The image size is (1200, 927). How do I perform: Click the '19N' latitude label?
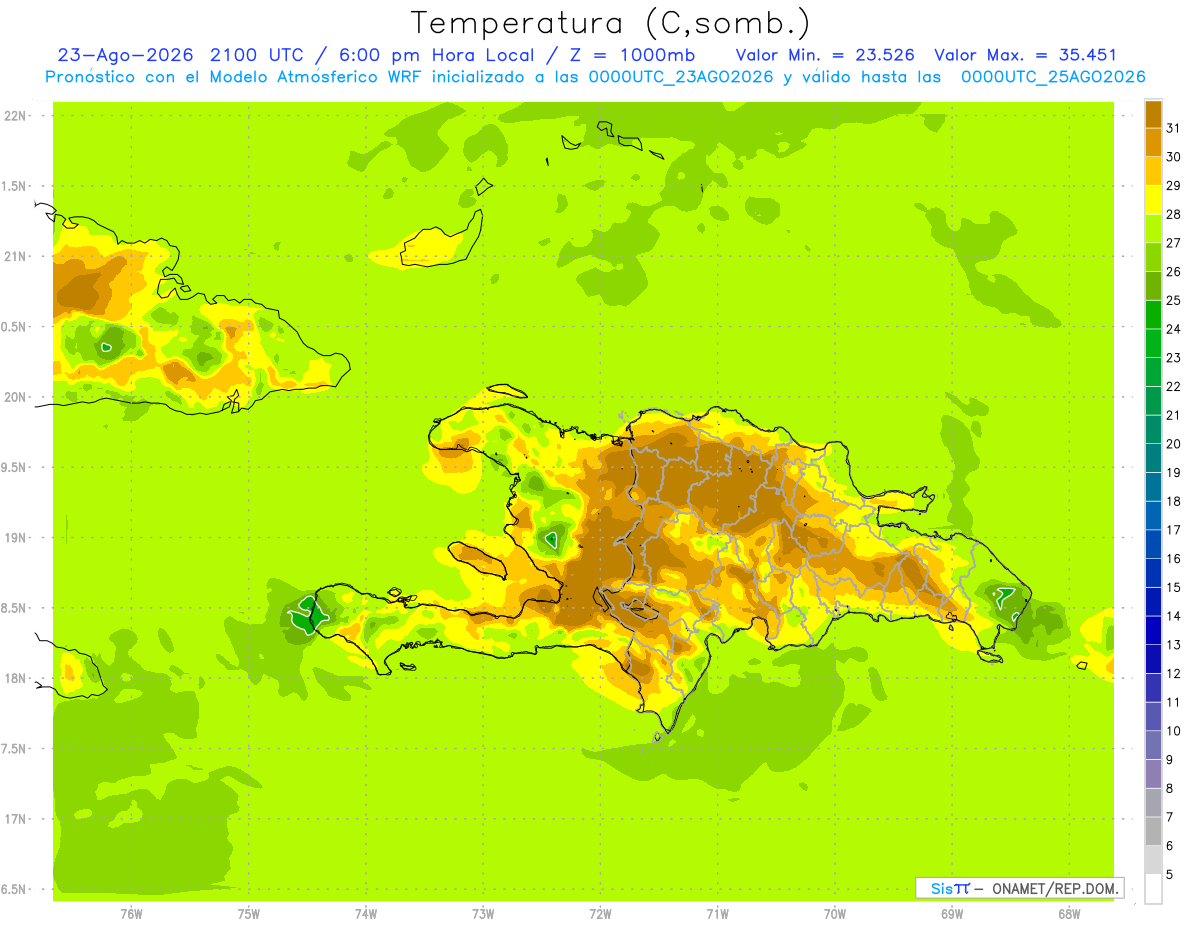click(x=16, y=537)
